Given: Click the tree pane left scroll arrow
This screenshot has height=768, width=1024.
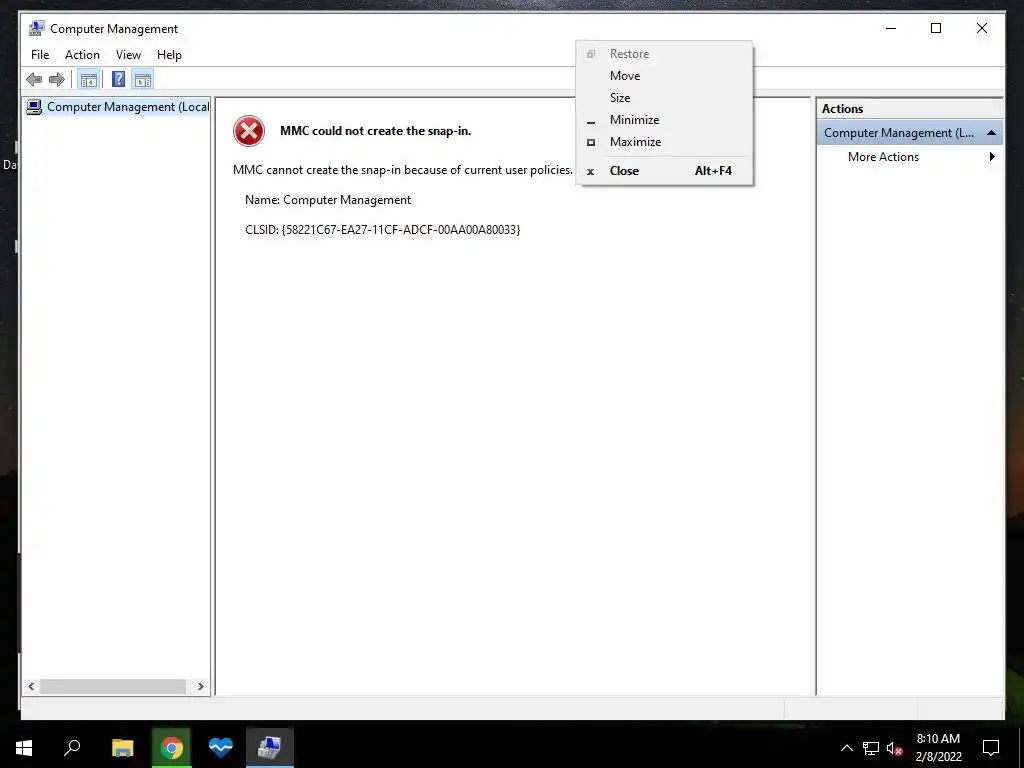Looking at the screenshot, I should click(31, 686).
